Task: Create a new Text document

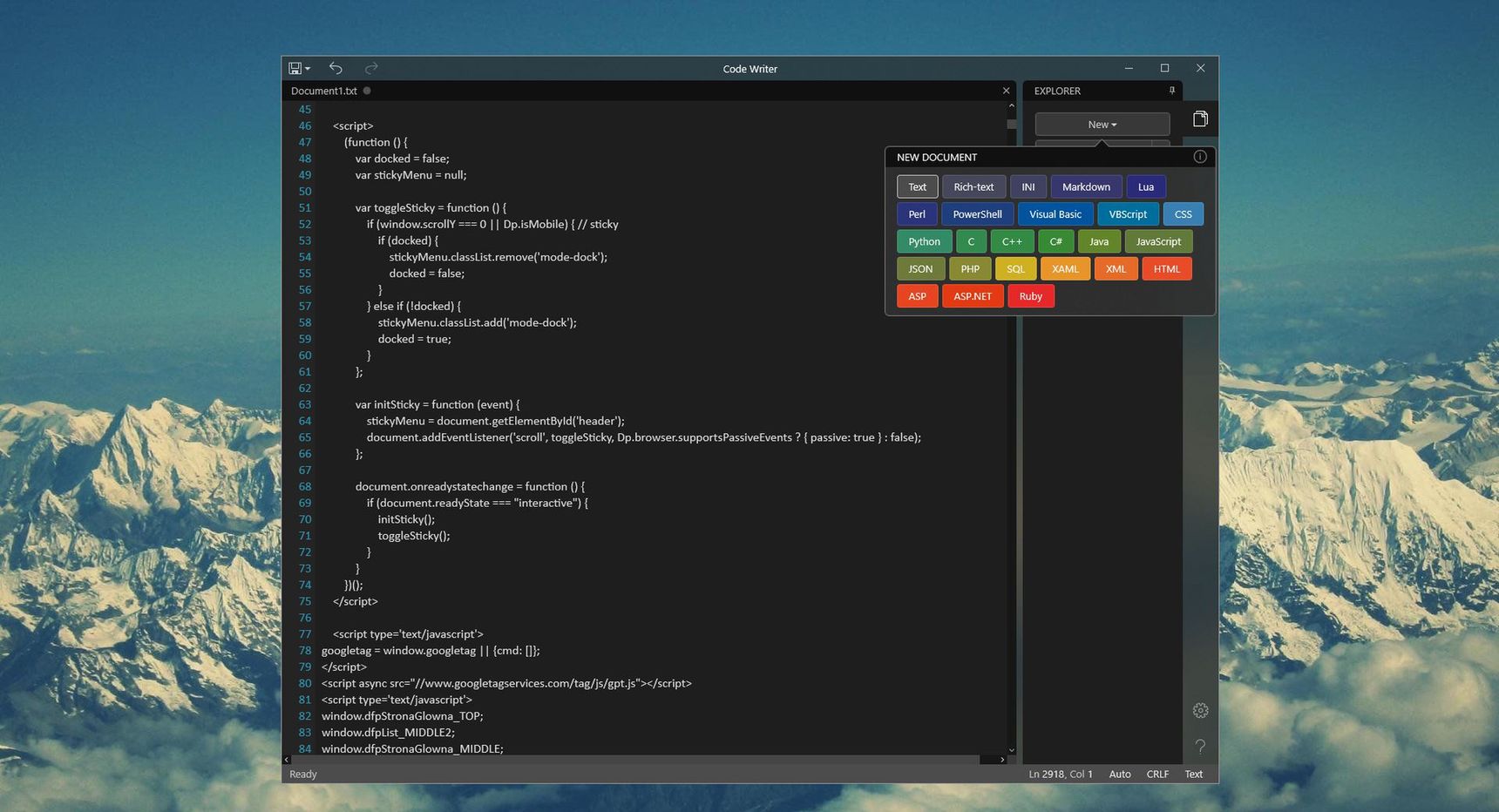Action: coord(918,187)
